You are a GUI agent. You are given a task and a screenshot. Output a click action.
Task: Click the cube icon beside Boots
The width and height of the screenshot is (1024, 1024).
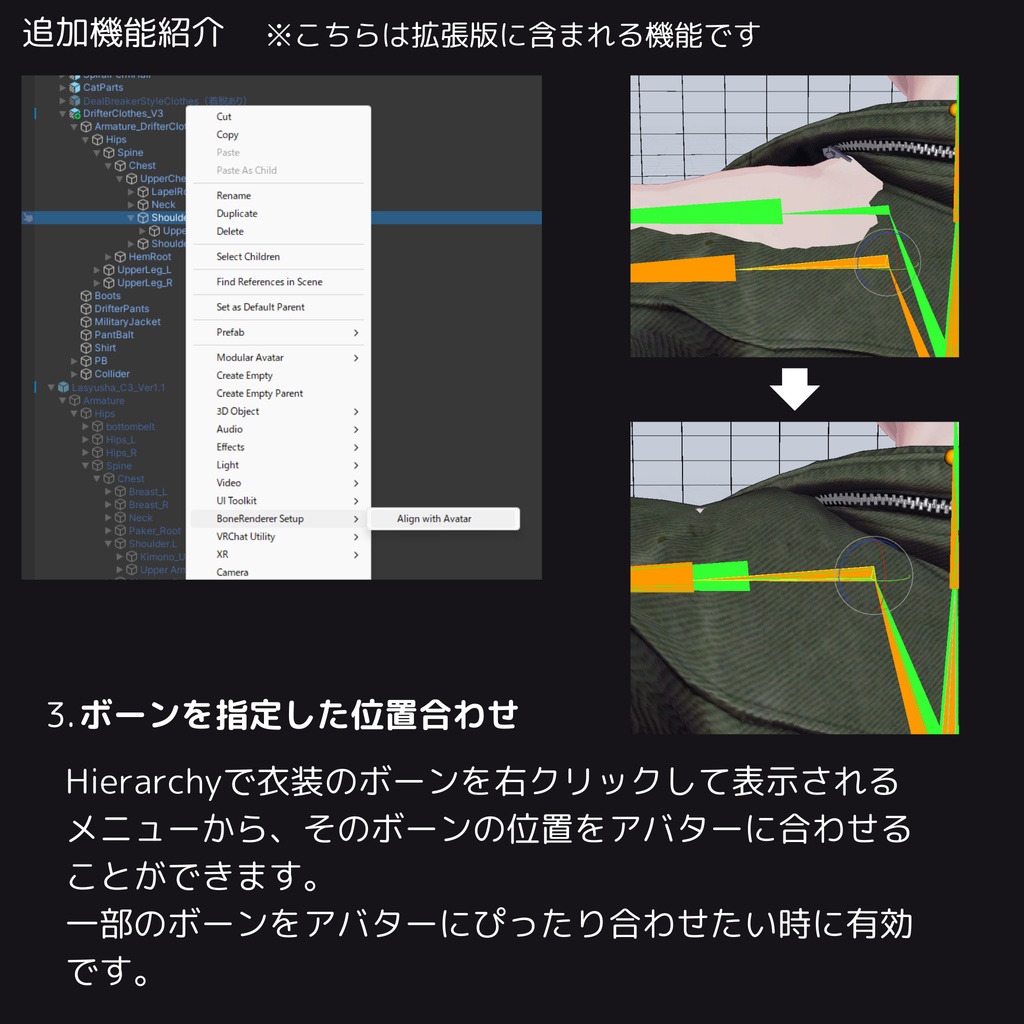(x=86, y=296)
